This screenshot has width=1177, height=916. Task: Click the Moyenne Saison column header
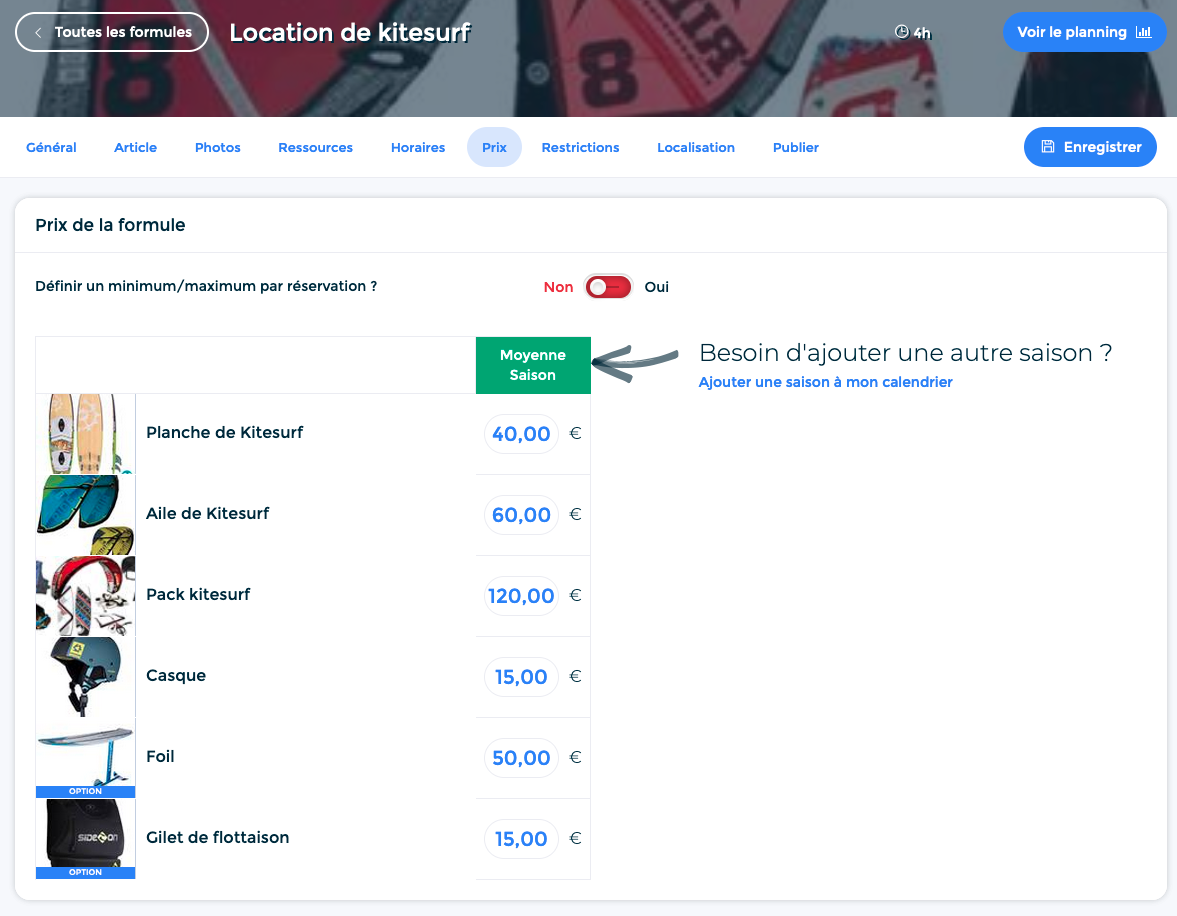pyautogui.click(x=533, y=365)
